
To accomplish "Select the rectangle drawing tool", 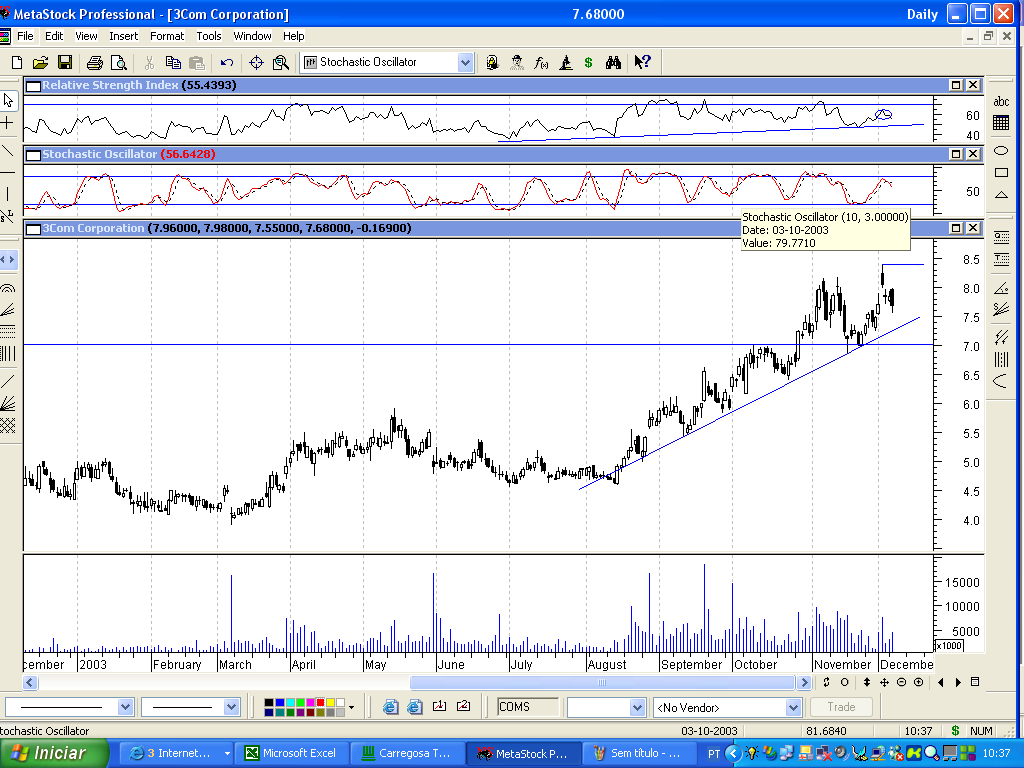I will coord(1000,172).
